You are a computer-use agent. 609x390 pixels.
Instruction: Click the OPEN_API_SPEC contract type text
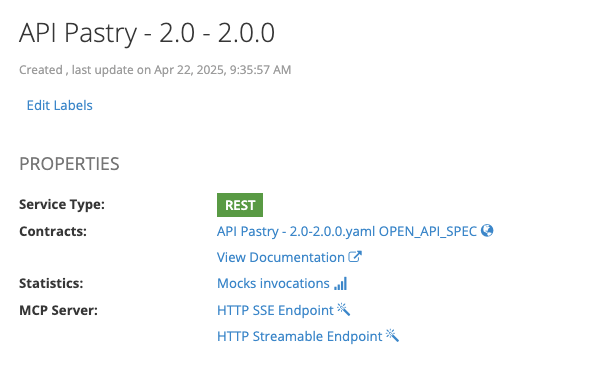[428, 231]
